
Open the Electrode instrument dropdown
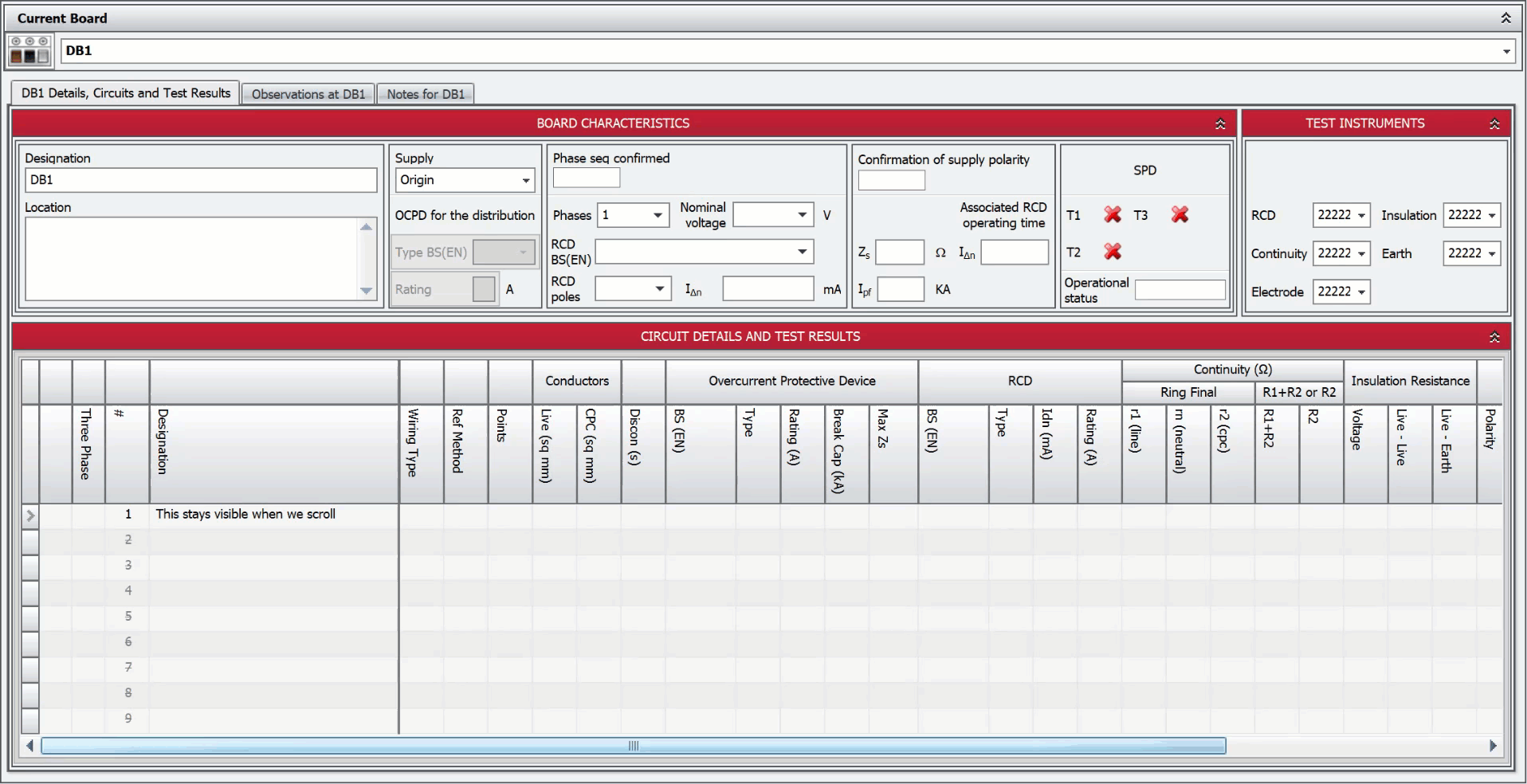point(1361,292)
